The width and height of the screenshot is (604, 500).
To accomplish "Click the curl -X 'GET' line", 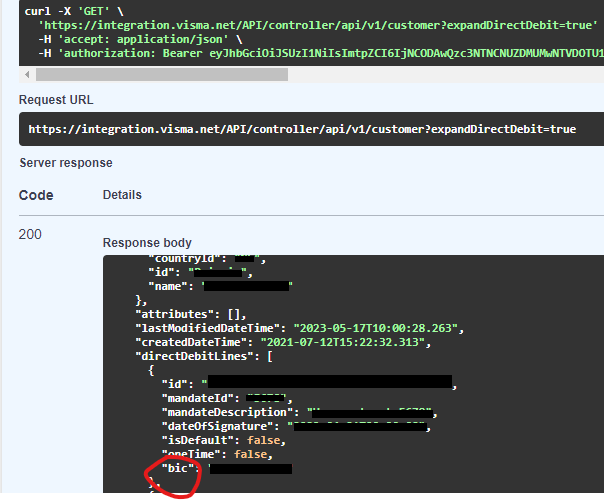I will pyautogui.click(x=74, y=11).
